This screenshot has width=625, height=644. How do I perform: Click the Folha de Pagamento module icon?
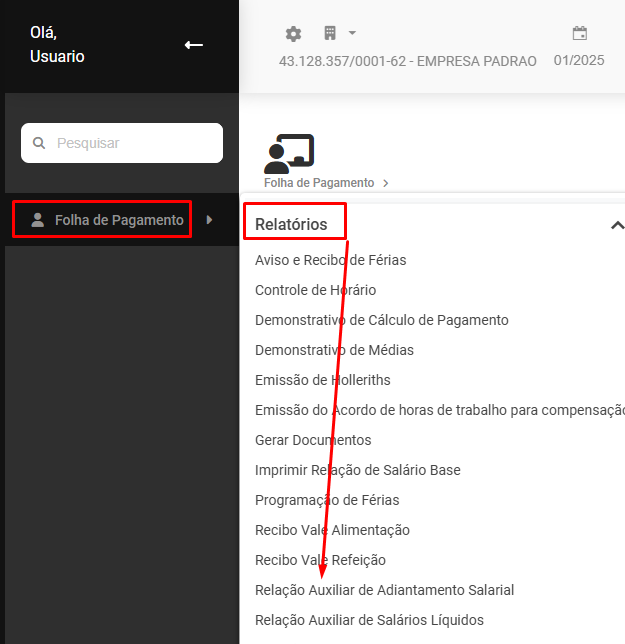point(289,154)
